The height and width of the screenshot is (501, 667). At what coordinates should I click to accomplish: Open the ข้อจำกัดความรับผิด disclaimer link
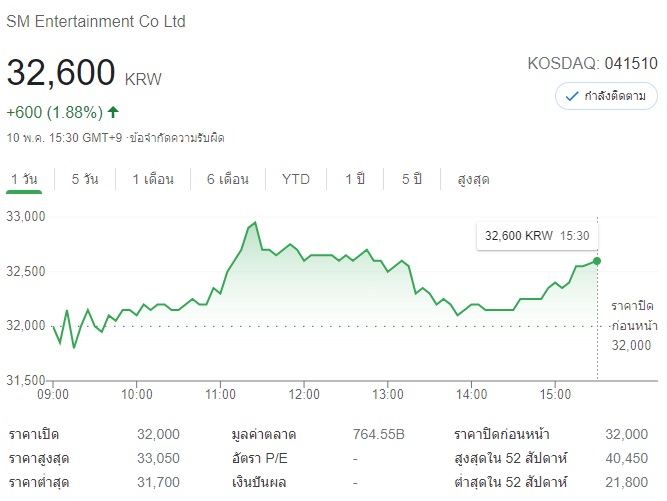[177, 138]
